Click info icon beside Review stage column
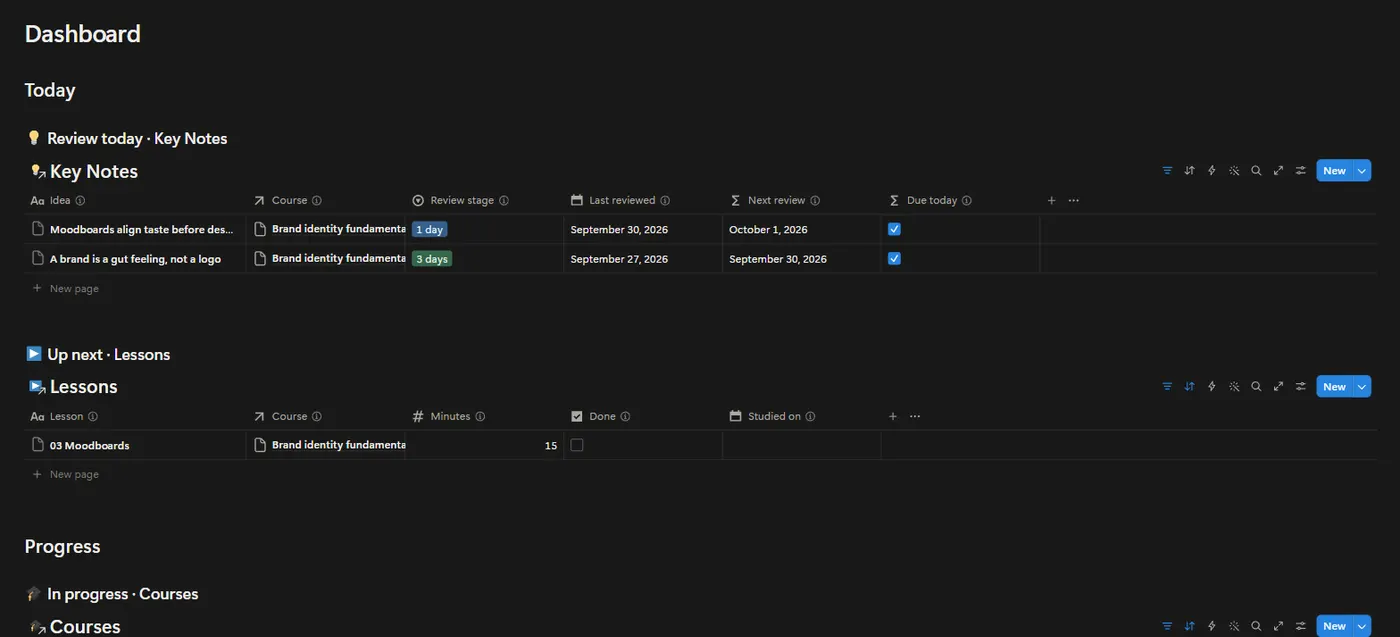The height and width of the screenshot is (637, 1400). 504,201
